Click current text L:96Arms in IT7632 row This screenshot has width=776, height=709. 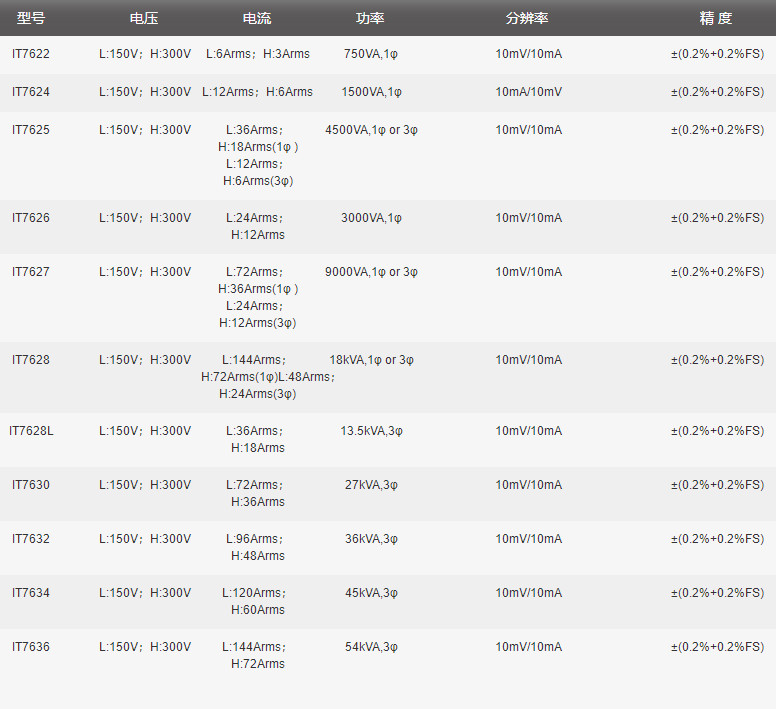click(x=252, y=539)
